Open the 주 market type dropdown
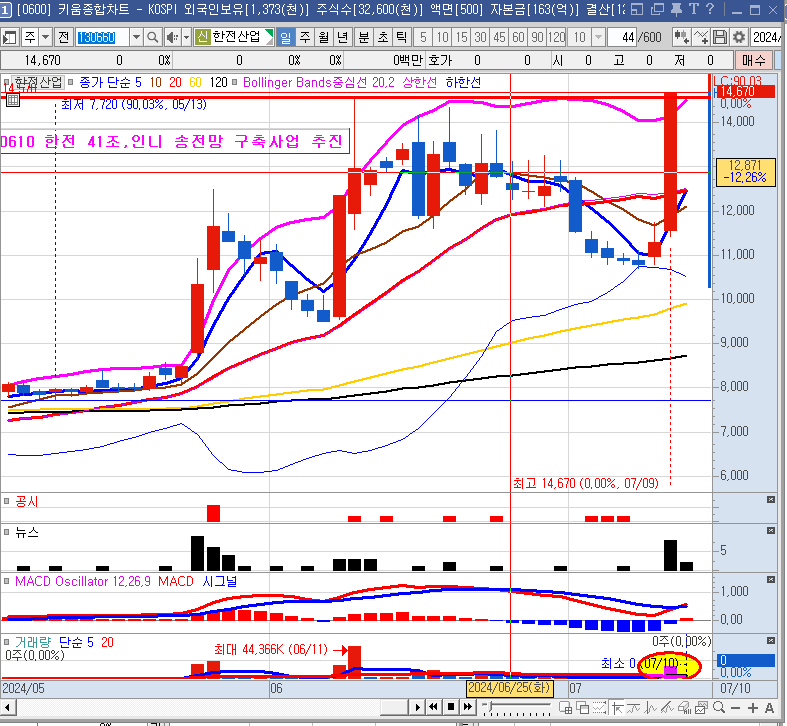 (x=46, y=37)
